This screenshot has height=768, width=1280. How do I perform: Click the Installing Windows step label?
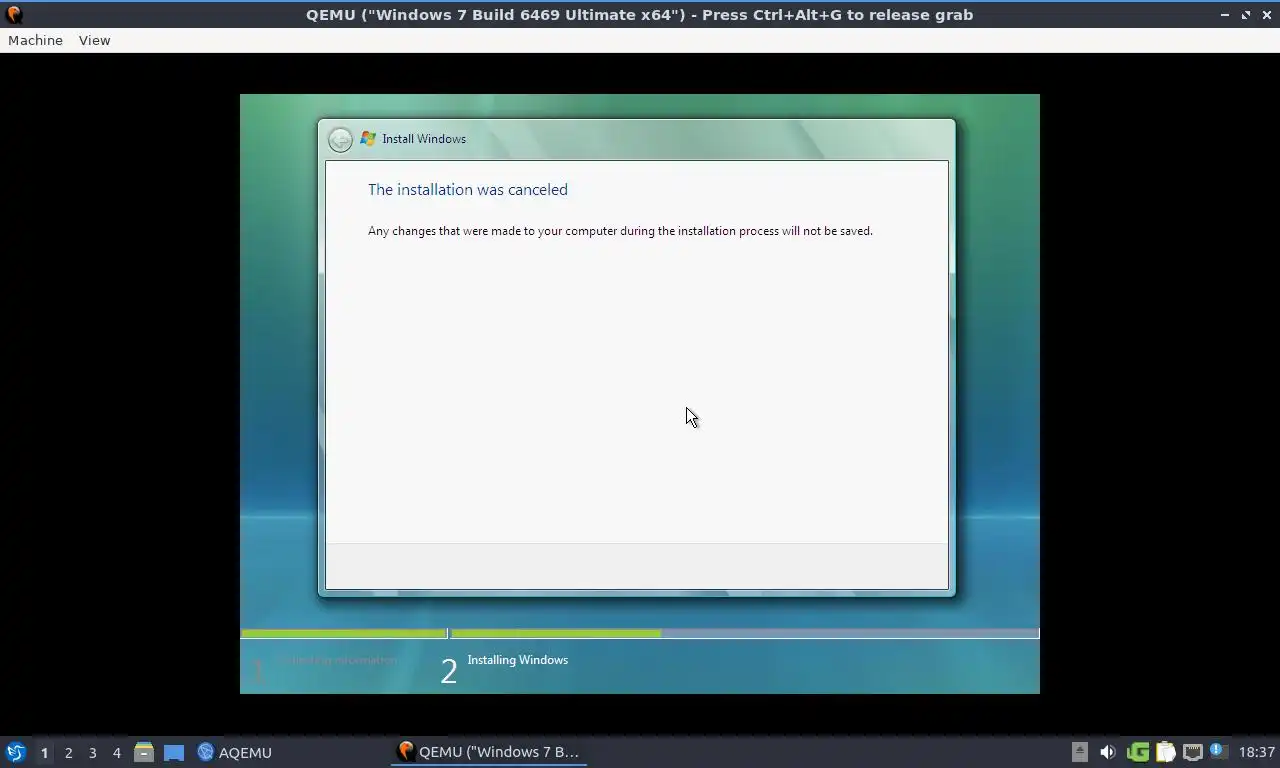(x=517, y=660)
